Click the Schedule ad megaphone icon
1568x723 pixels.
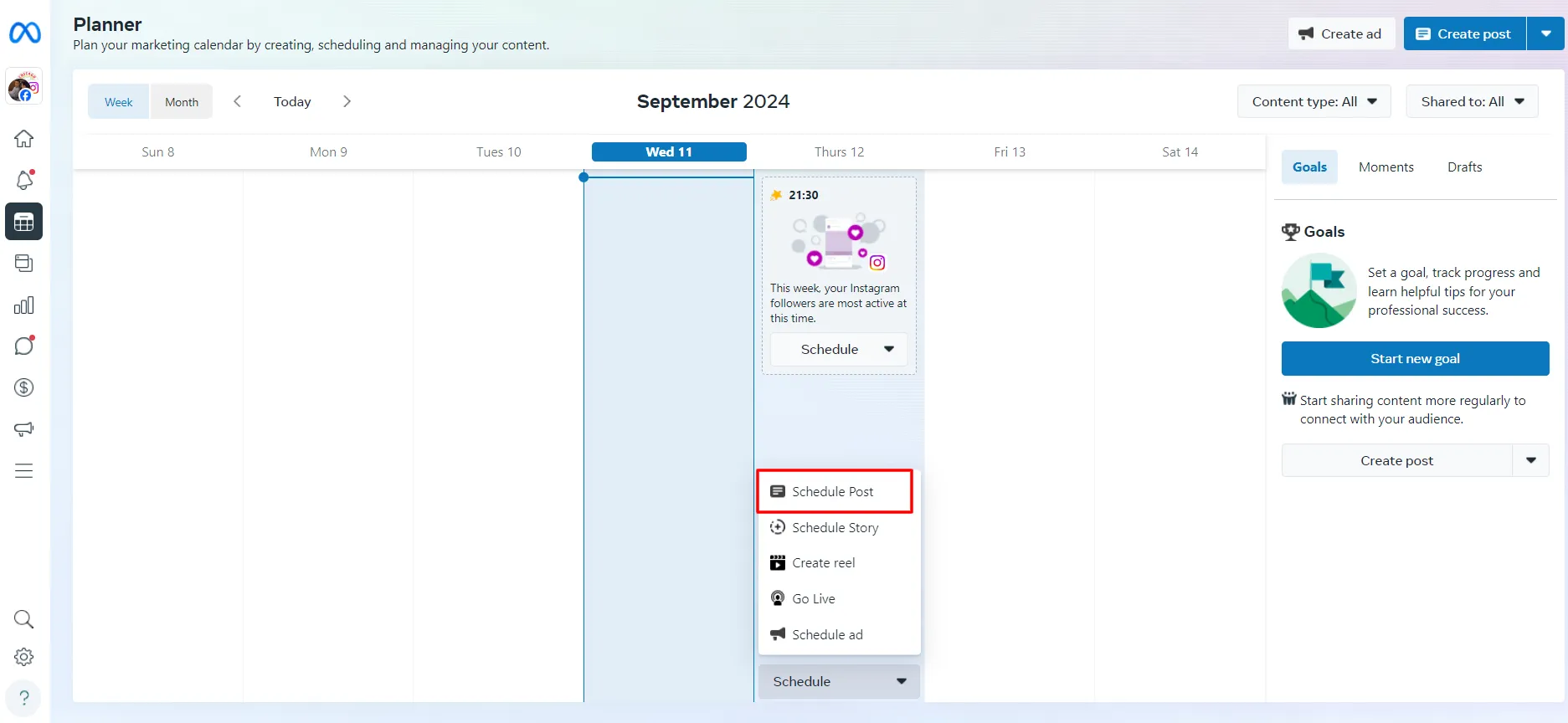[x=778, y=634]
